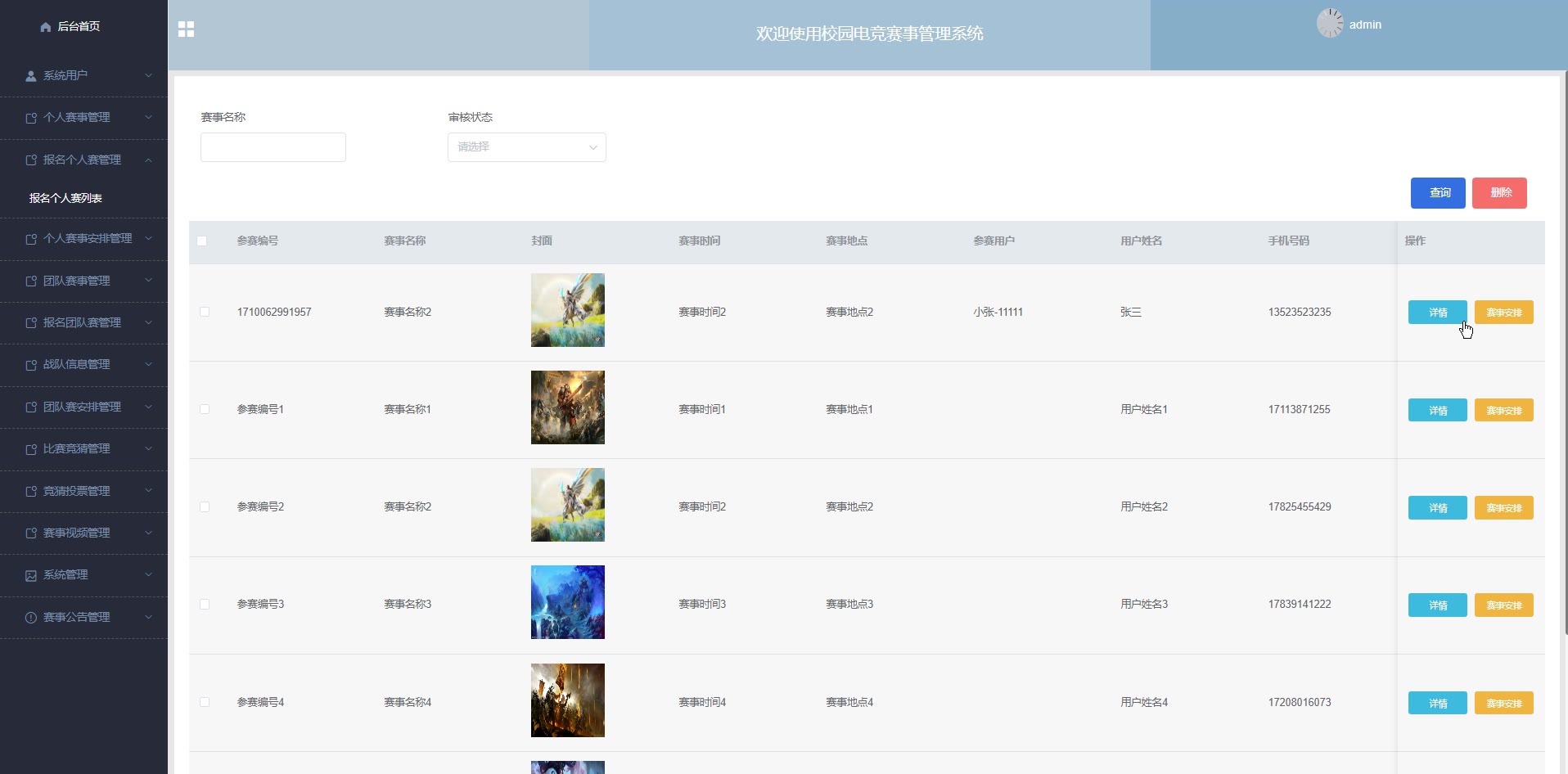Click the red 删除 button
Viewport: 1568px width, 774px height.
(1499, 193)
